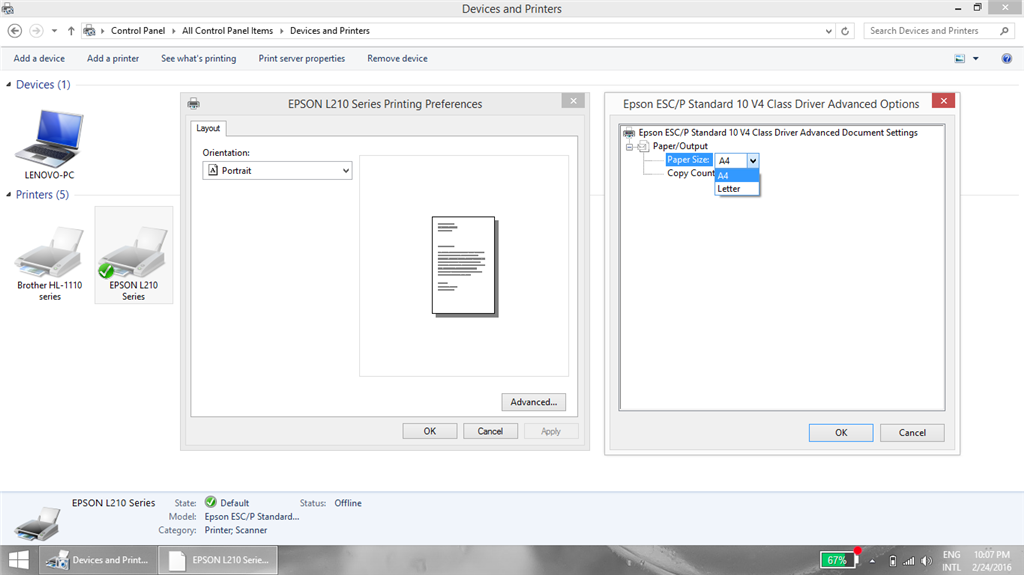
Task: Go up one folder level
Action: 71,31
